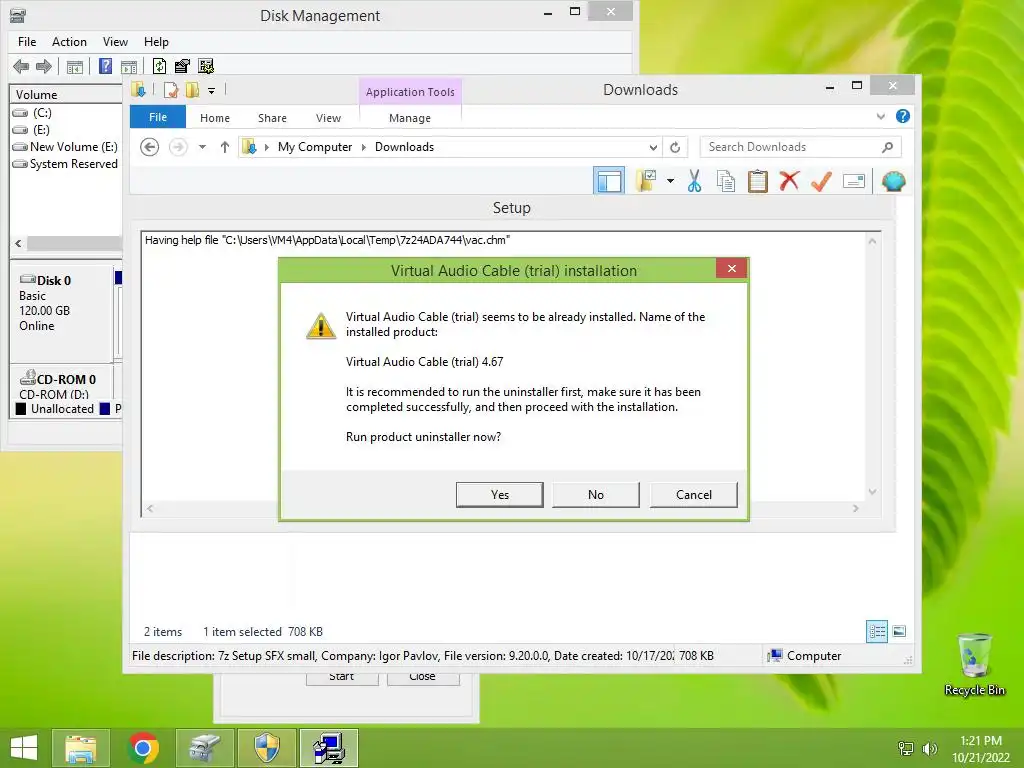Screen dimensions: 1024x768
Task: Toggle the navigation pane layout icon
Action: pyautogui.click(x=609, y=181)
